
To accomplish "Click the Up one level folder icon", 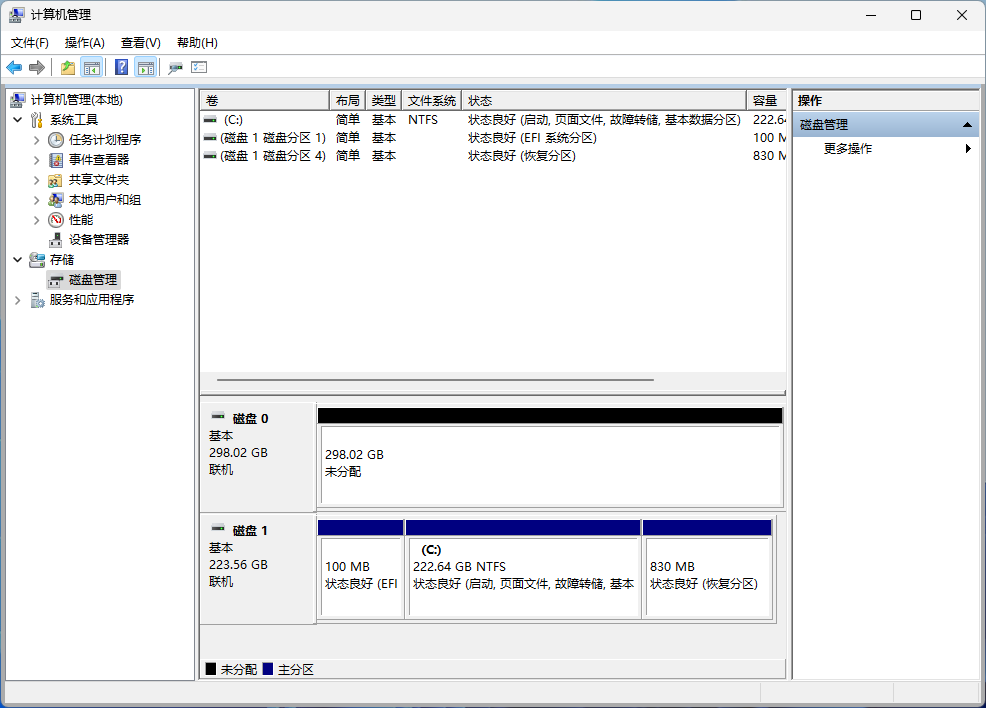I will point(67,67).
